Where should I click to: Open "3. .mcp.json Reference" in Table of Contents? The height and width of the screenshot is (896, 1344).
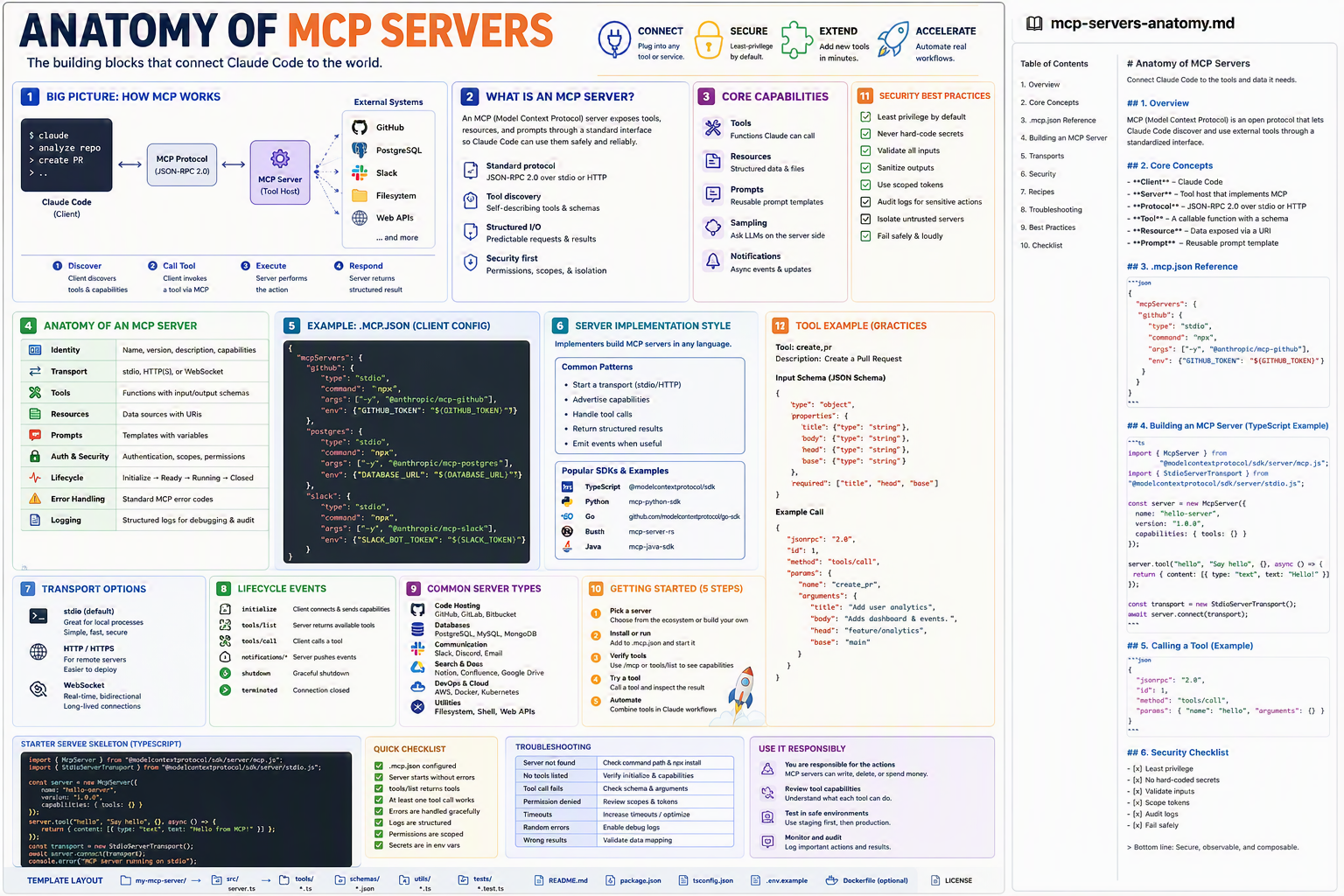[1058, 120]
